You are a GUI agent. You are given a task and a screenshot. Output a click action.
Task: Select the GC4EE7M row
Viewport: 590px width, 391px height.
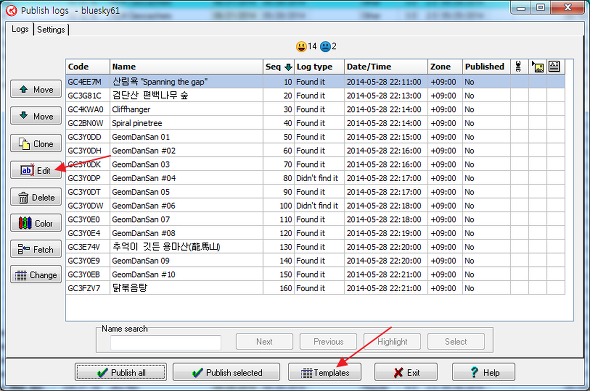point(315,82)
